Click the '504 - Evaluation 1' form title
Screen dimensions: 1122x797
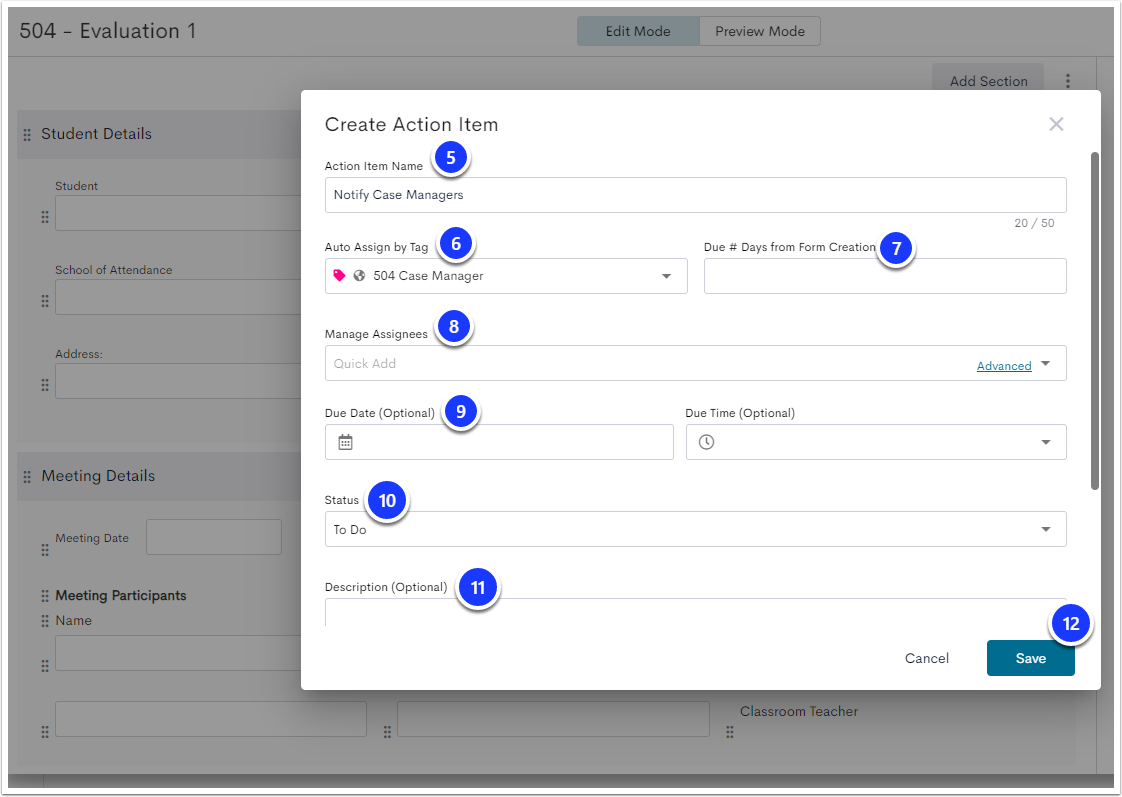[x=108, y=31]
